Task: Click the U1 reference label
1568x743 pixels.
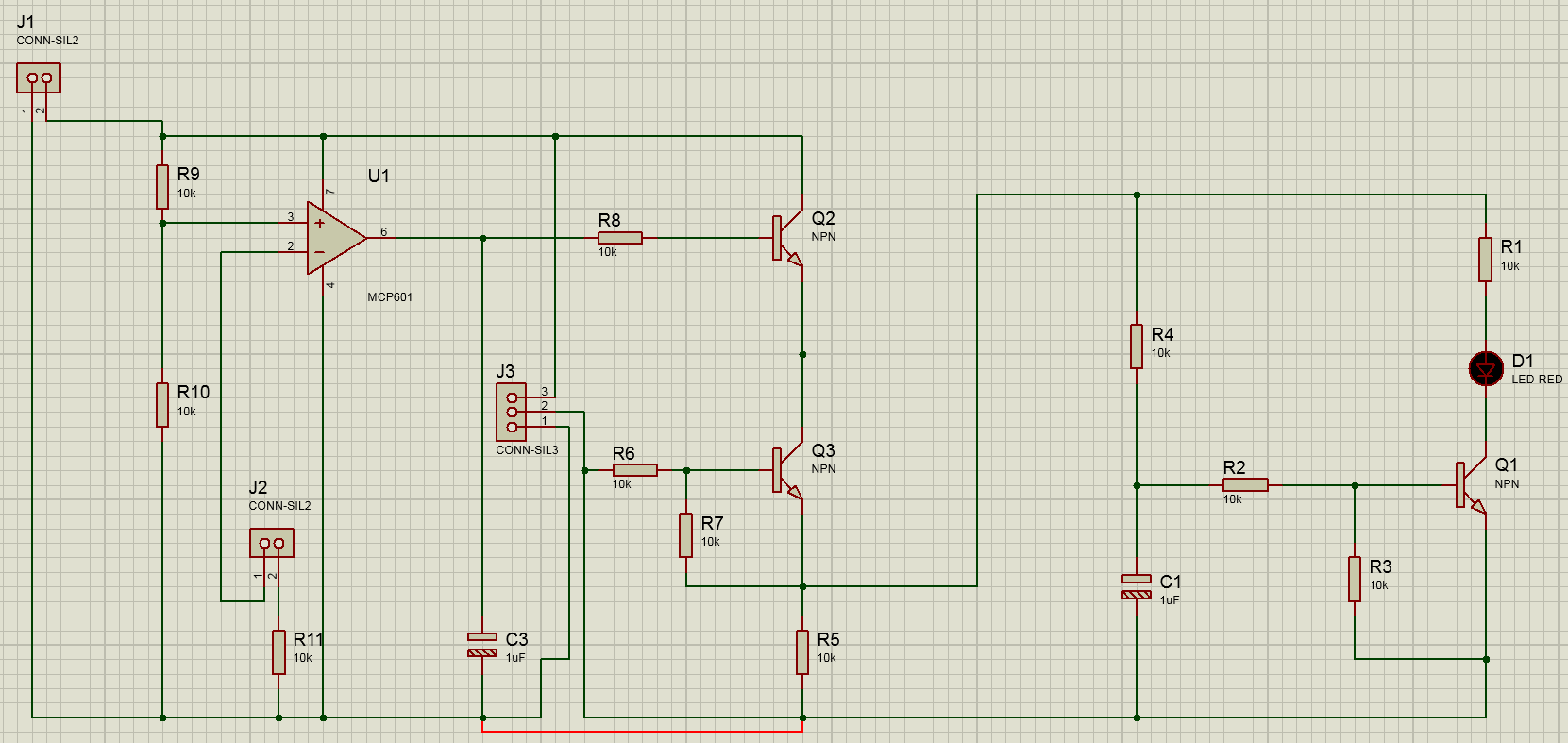Action: [x=379, y=176]
